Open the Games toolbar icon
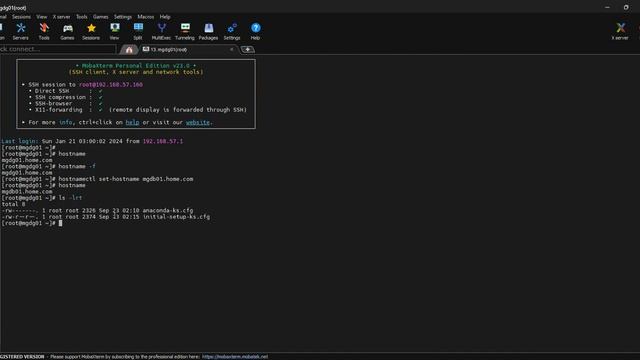The width and height of the screenshot is (640, 360). click(67, 31)
